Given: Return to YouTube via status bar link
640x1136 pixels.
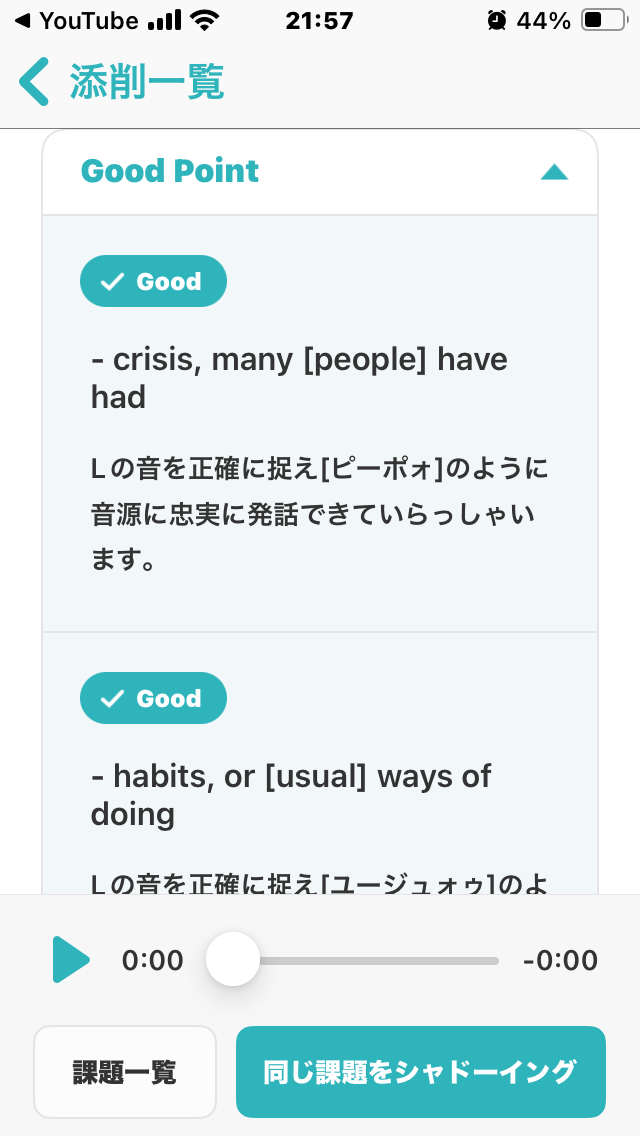Looking at the screenshot, I should [x=76, y=21].
